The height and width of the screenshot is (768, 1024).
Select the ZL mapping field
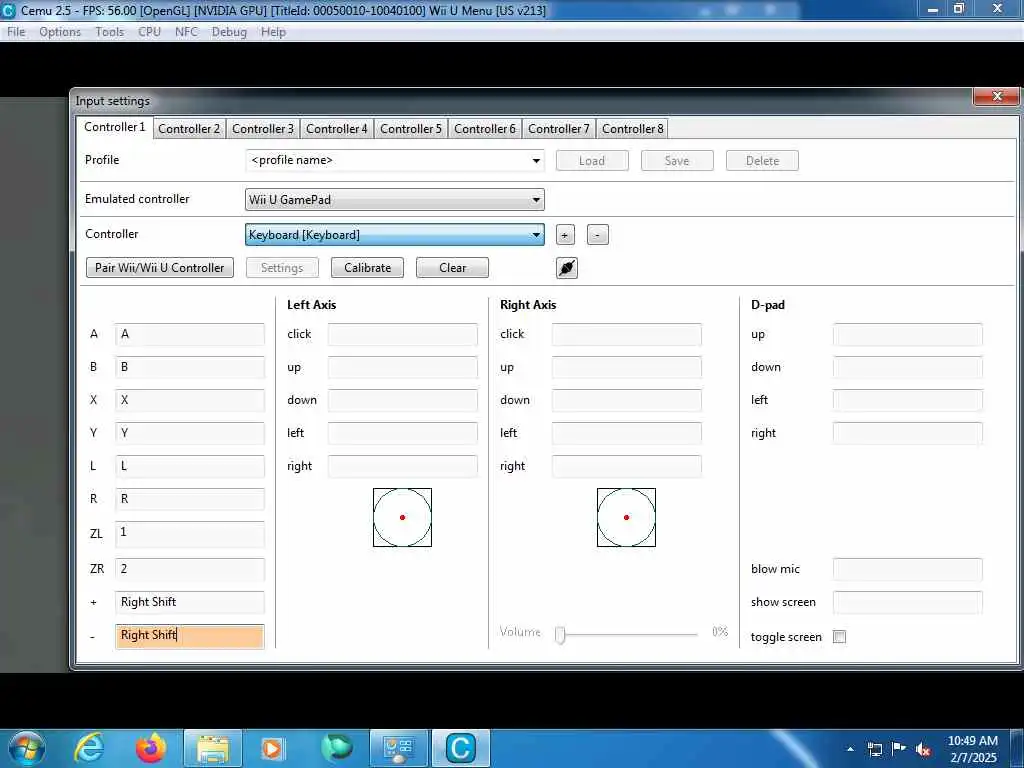[190, 534]
